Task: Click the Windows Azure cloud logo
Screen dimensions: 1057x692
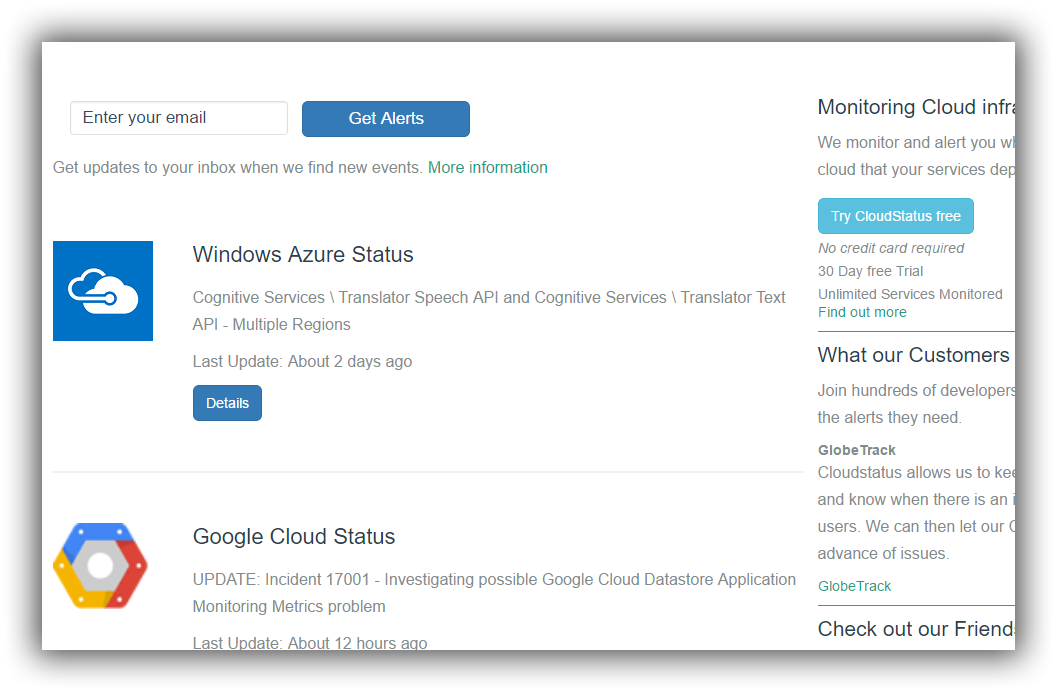Action: [103, 291]
